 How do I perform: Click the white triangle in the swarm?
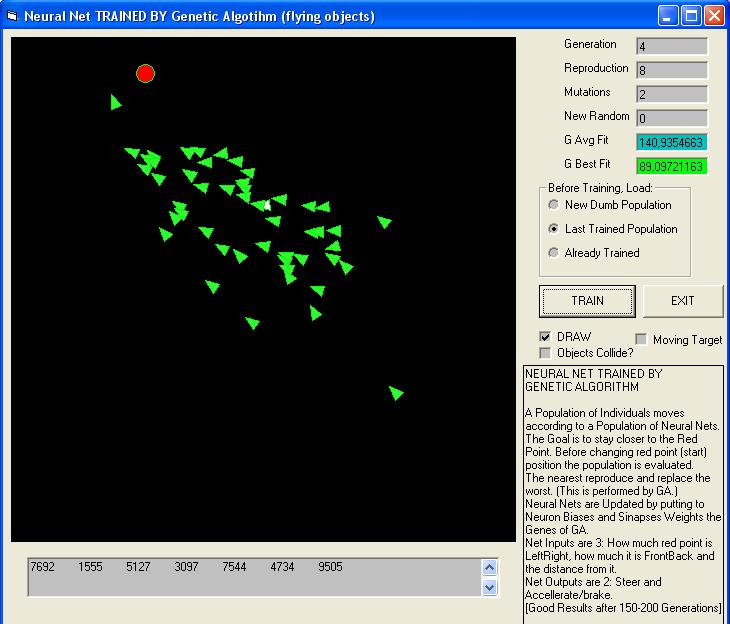tap(266, 205)
